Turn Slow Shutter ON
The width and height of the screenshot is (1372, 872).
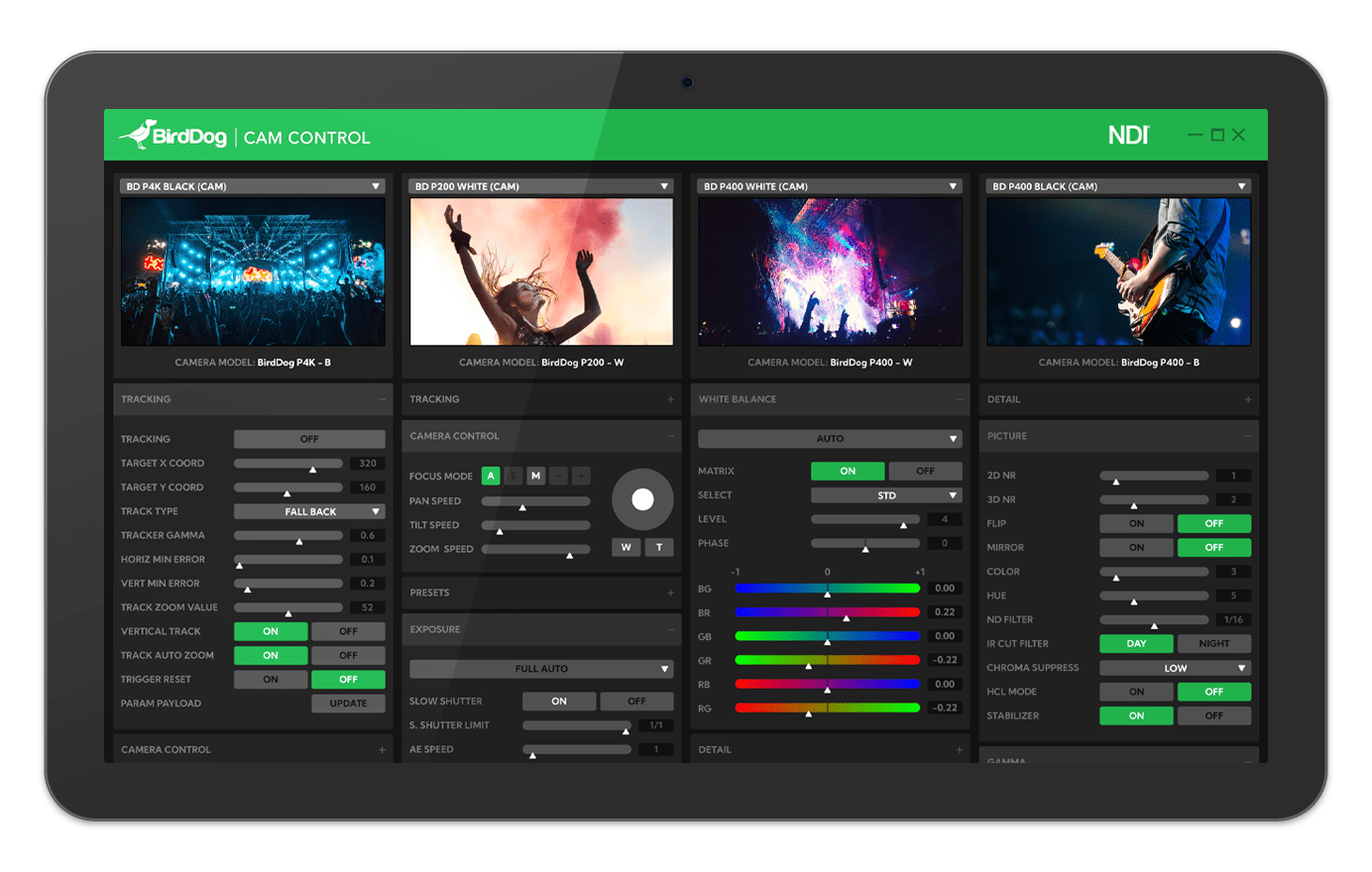click(x=559, y=701)
